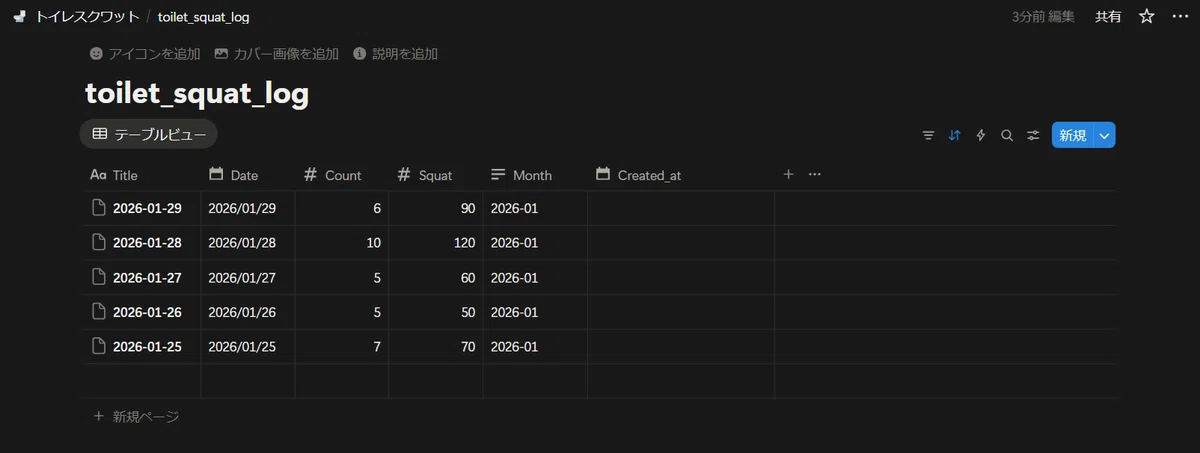Open the lightning bolt automations icon
Viewport: 1200px width, 453px height.
[981, 135]
